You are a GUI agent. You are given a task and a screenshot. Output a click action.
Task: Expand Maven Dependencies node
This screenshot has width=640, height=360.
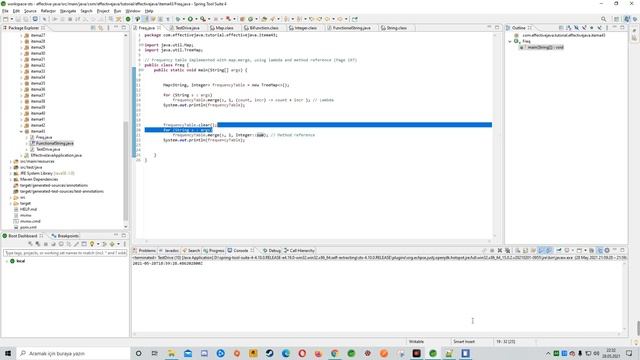[11, 180]
